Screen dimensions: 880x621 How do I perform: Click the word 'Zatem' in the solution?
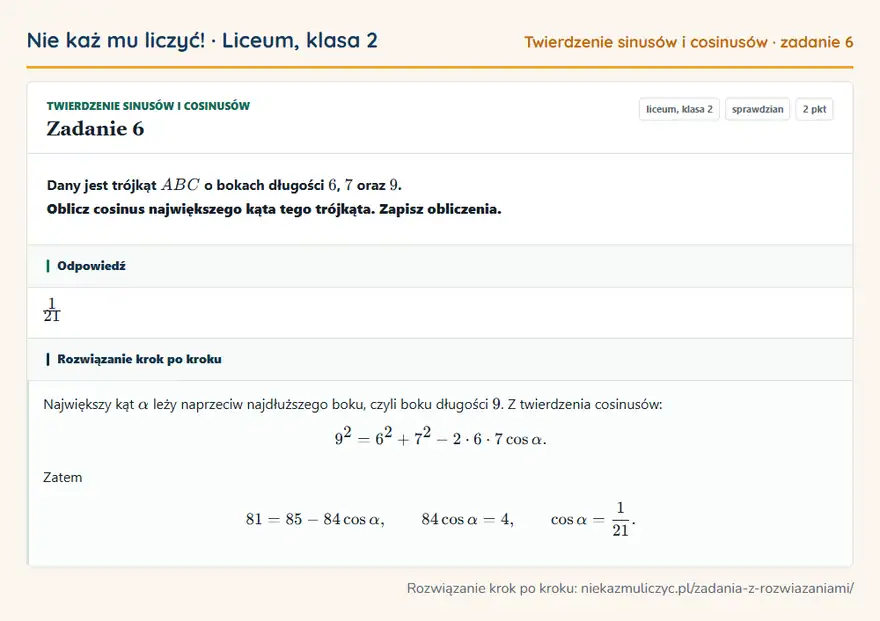tap(63, 477)
